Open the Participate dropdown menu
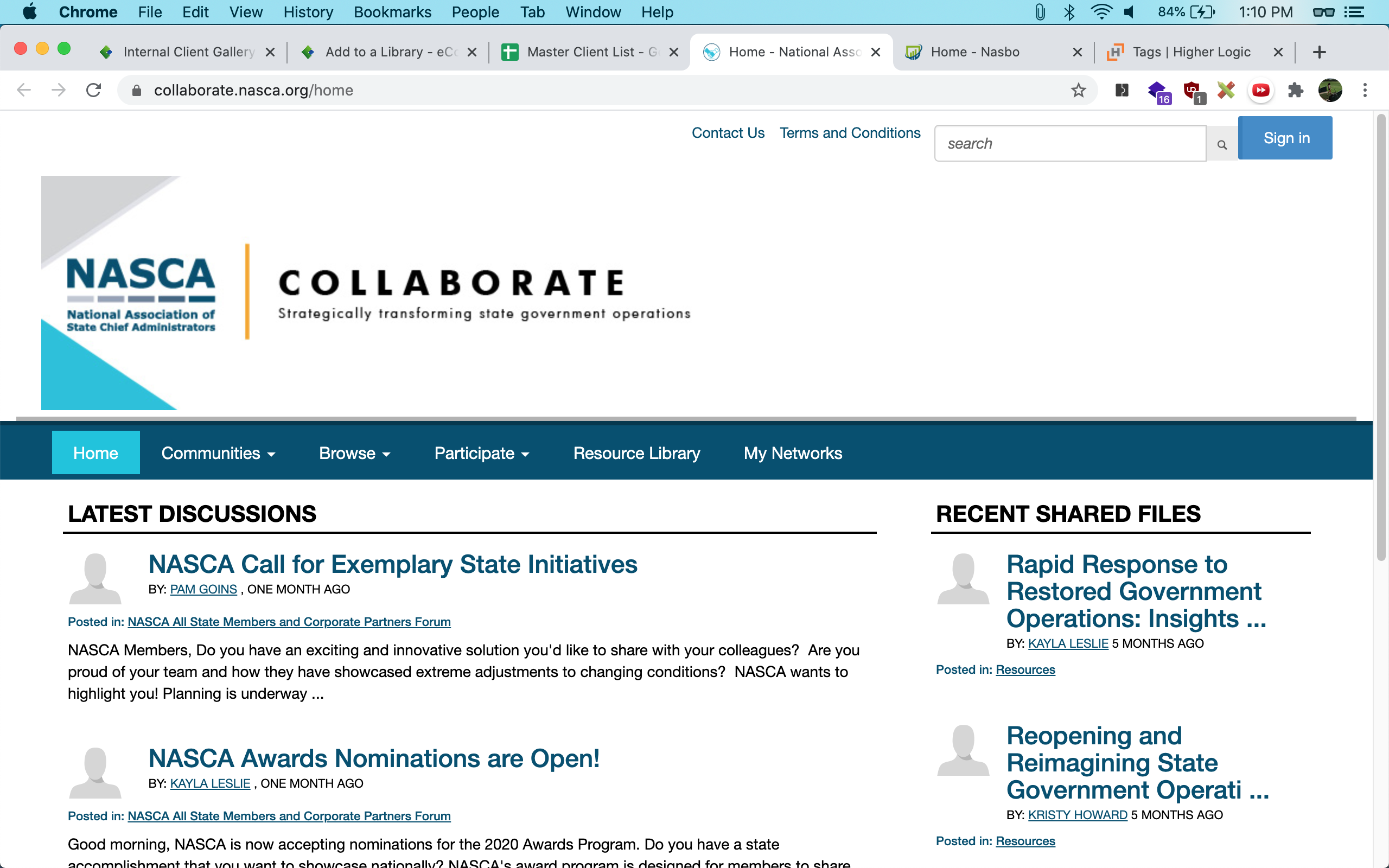1389x868 pixels. (x=481, y=453)
